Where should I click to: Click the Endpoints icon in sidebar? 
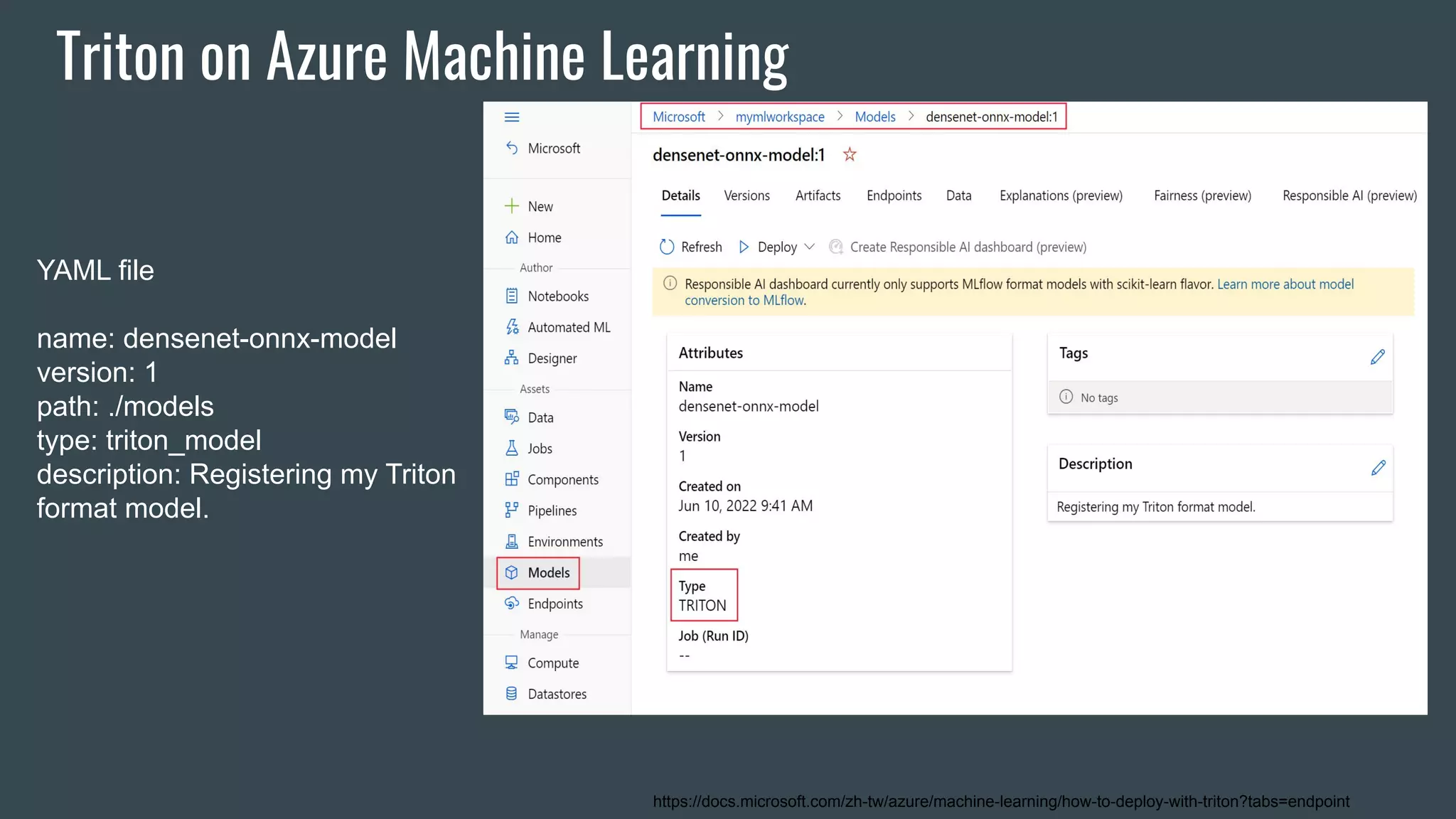tap(512, 604)
